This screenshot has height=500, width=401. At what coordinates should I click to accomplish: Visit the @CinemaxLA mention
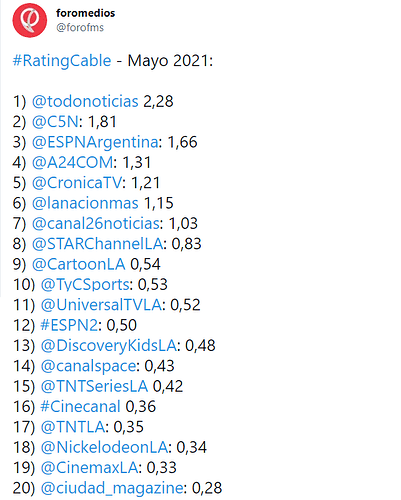click(x=89, y=467)
